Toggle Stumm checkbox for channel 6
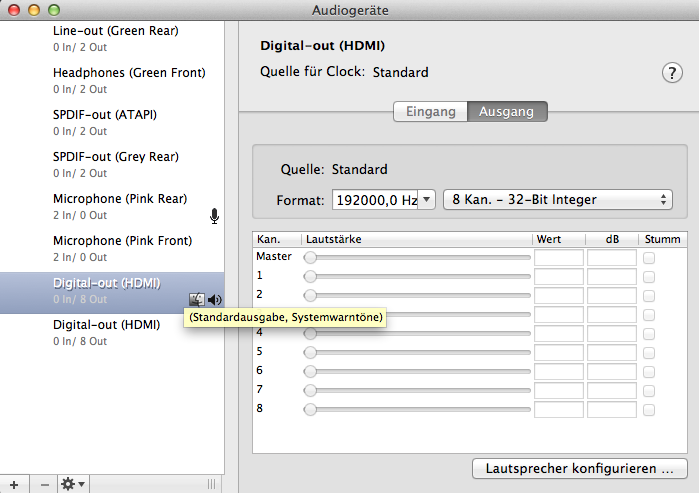This screenshot has width=699, height=493. pos(649,372)
